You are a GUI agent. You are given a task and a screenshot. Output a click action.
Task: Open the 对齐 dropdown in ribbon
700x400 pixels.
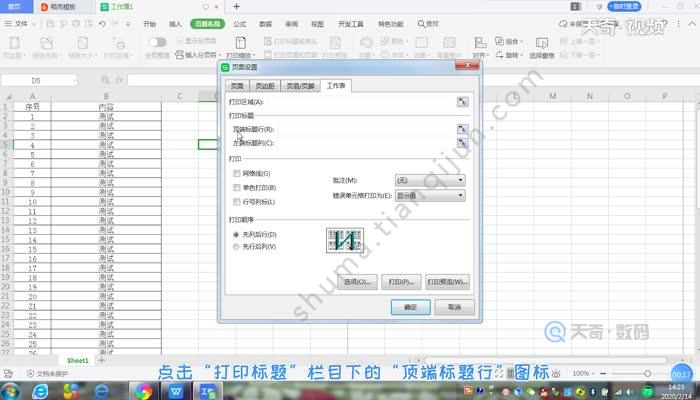coord(481,55)
